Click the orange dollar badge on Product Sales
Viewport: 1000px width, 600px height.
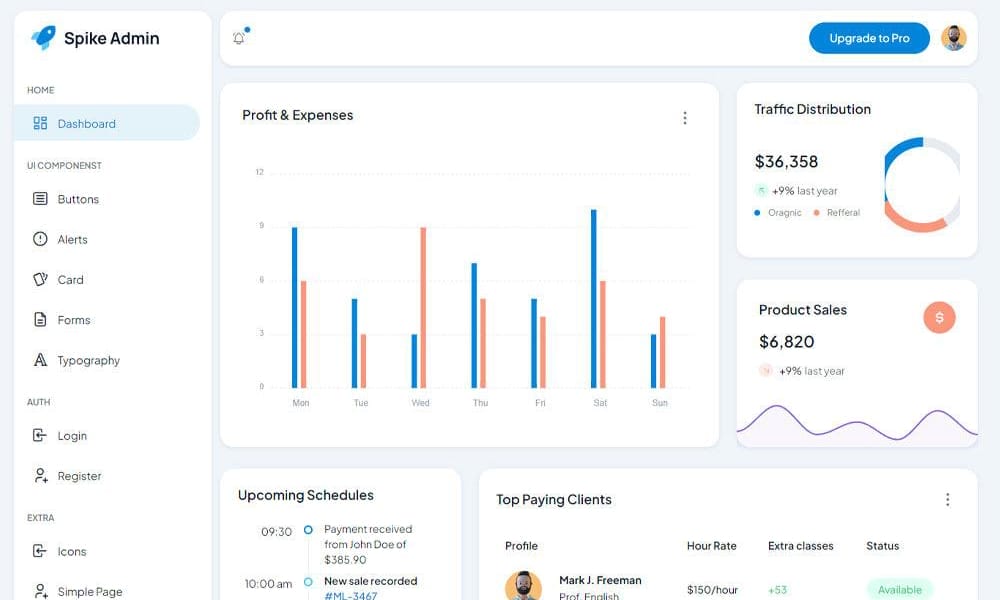pyautogui.click(x=938, y=318)
